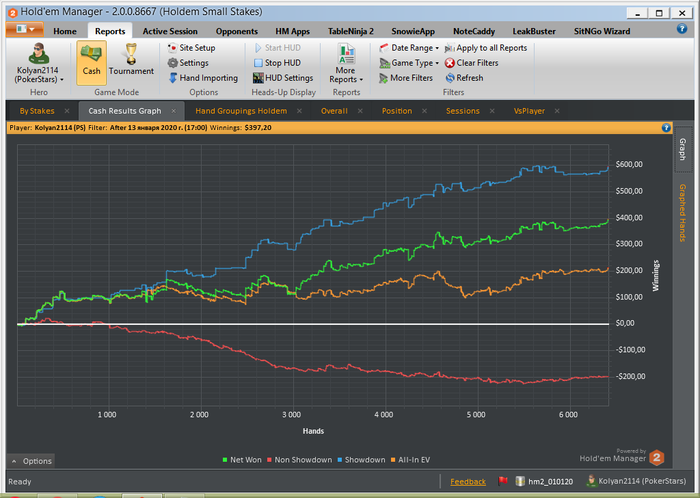Select the Cash Results Graph tab
Viewport: 700px width, 498px height.
tap(125, 111)
